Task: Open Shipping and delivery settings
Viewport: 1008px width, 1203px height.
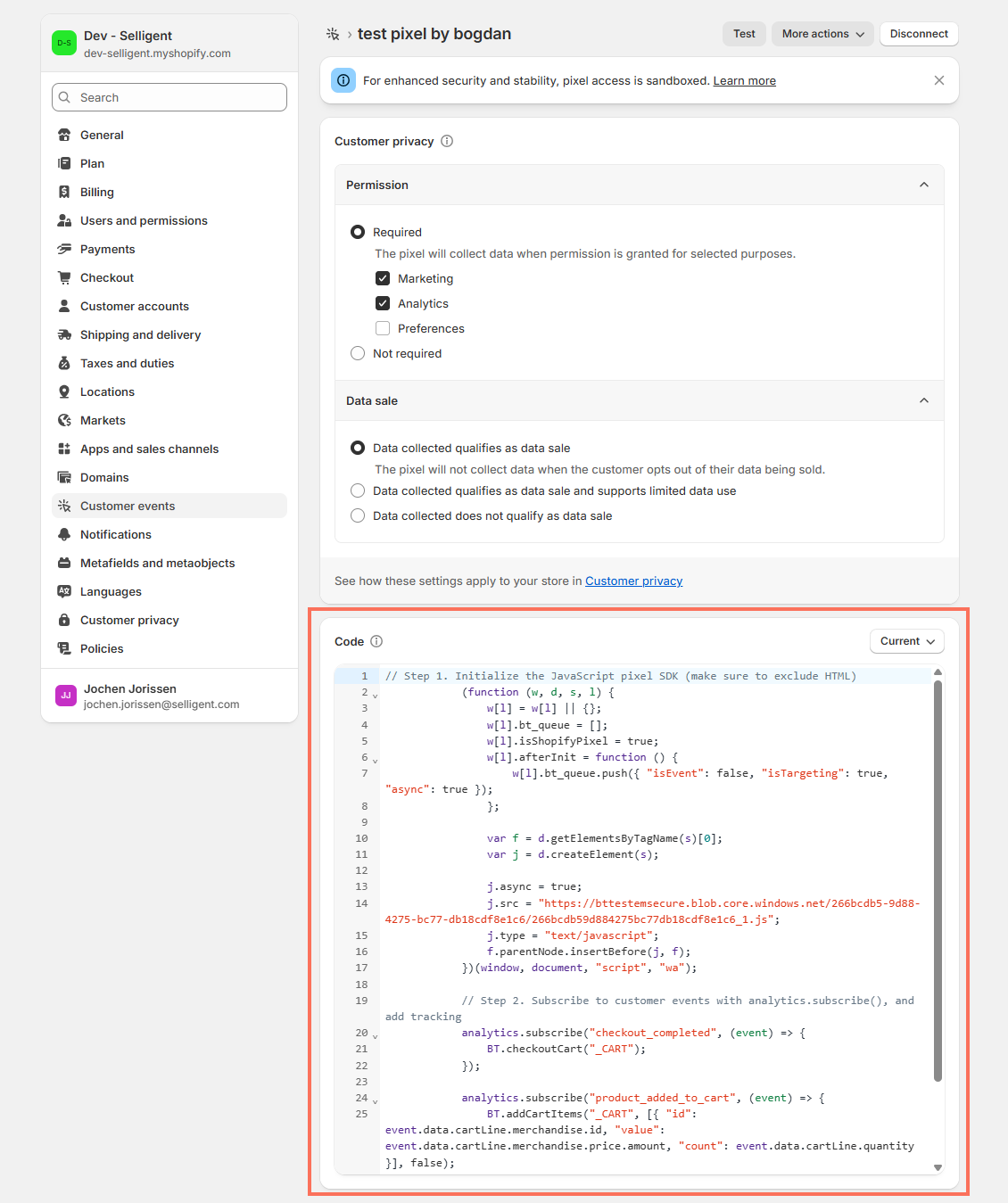Action: pos(140,334)
